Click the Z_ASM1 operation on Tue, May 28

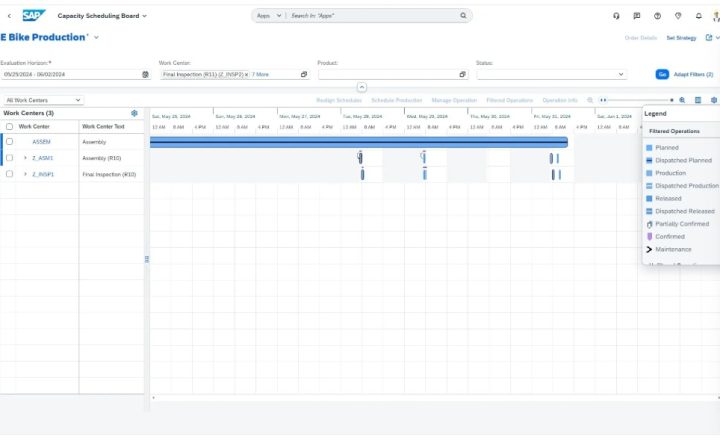(x=360, y=158)
